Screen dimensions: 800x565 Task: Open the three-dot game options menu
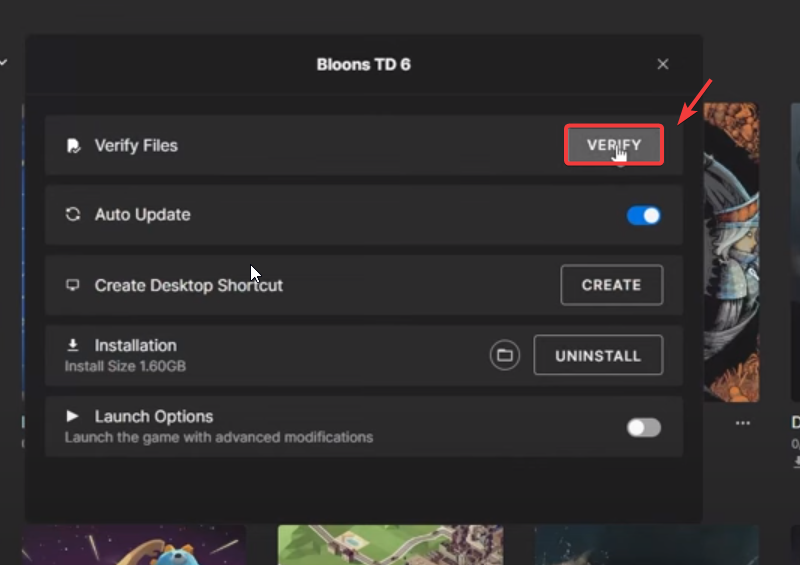[742, 423]
